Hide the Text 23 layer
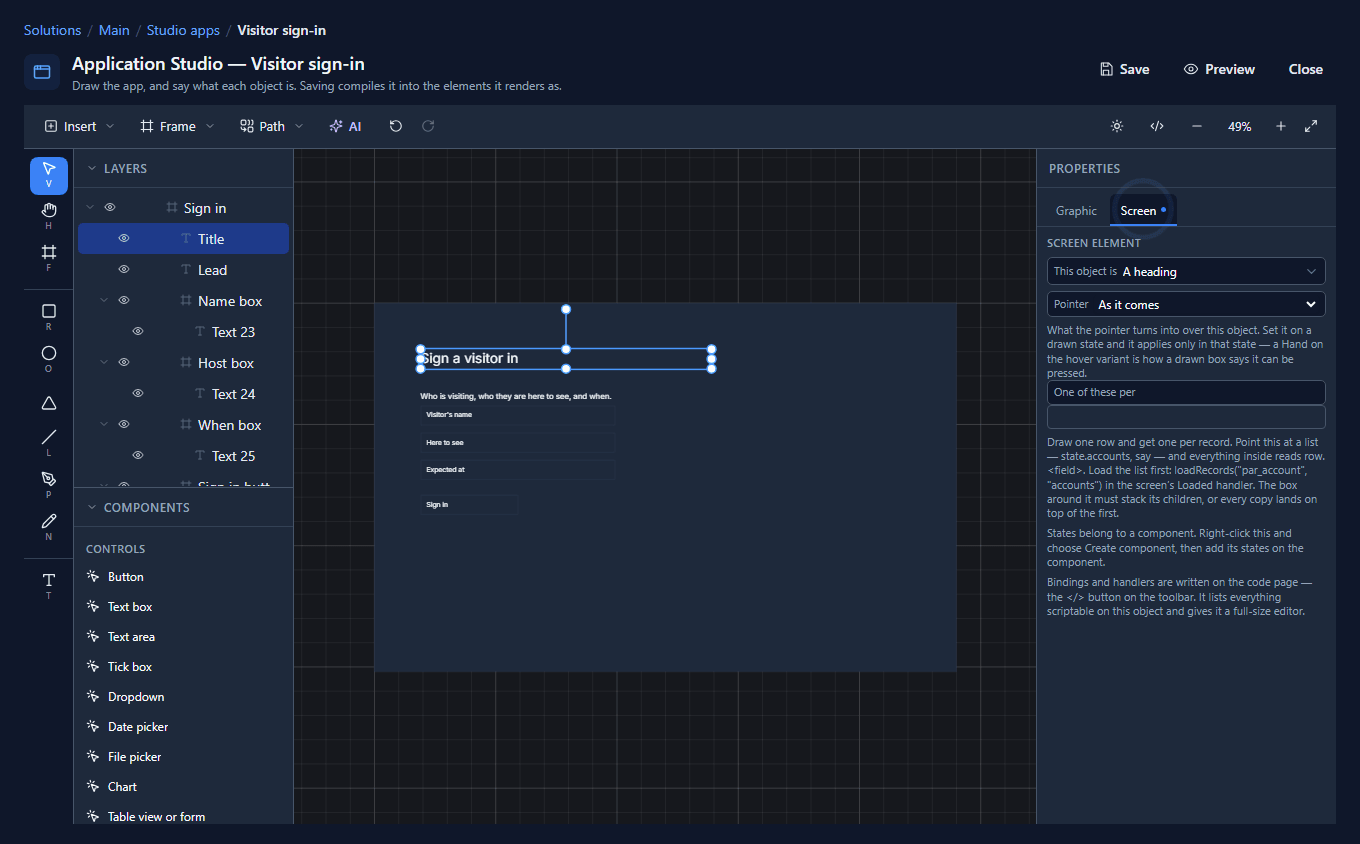The image size is (1360, 844). pos(138,332)
